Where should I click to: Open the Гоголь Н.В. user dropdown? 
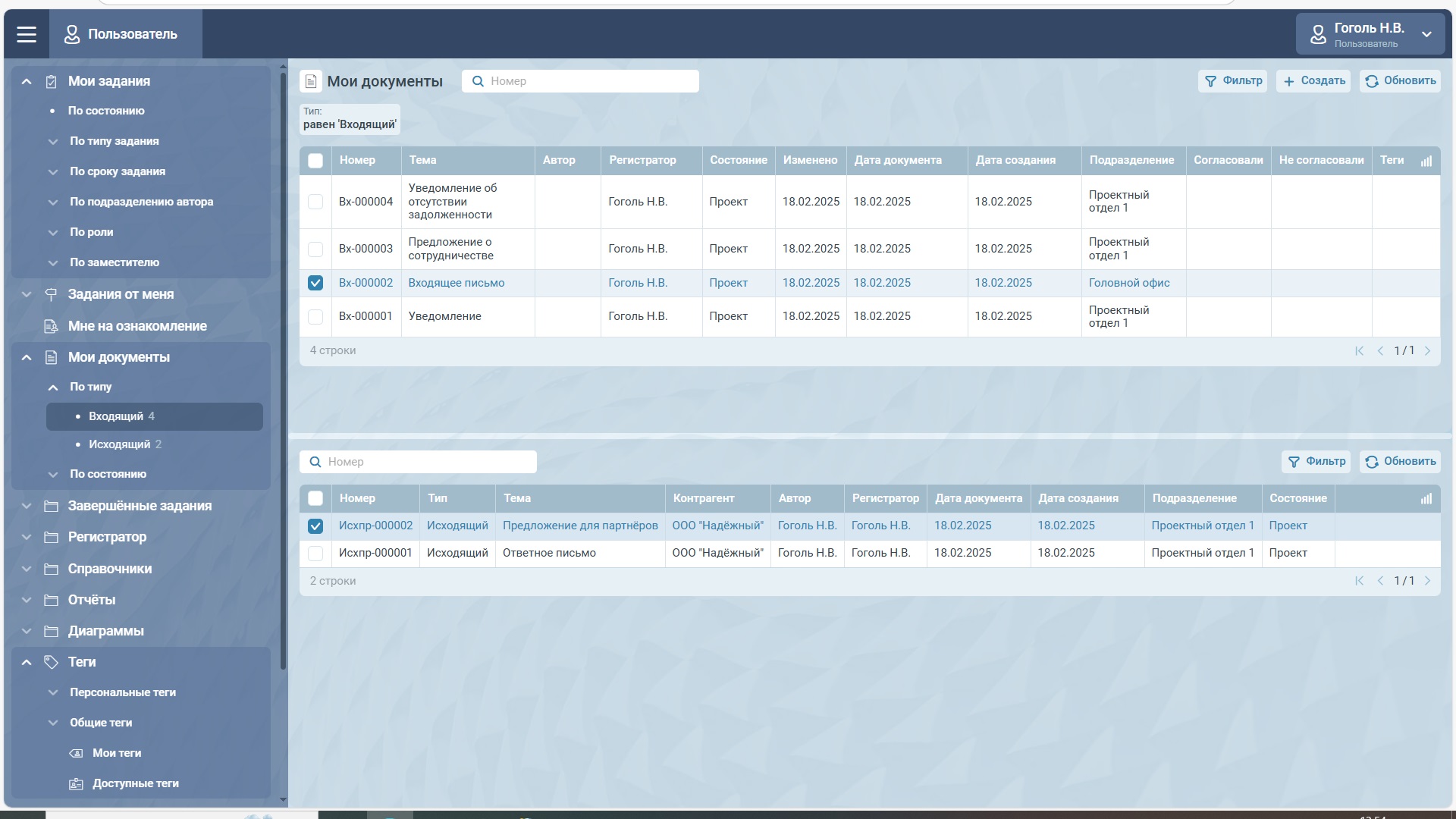[x=1370, y=34]
